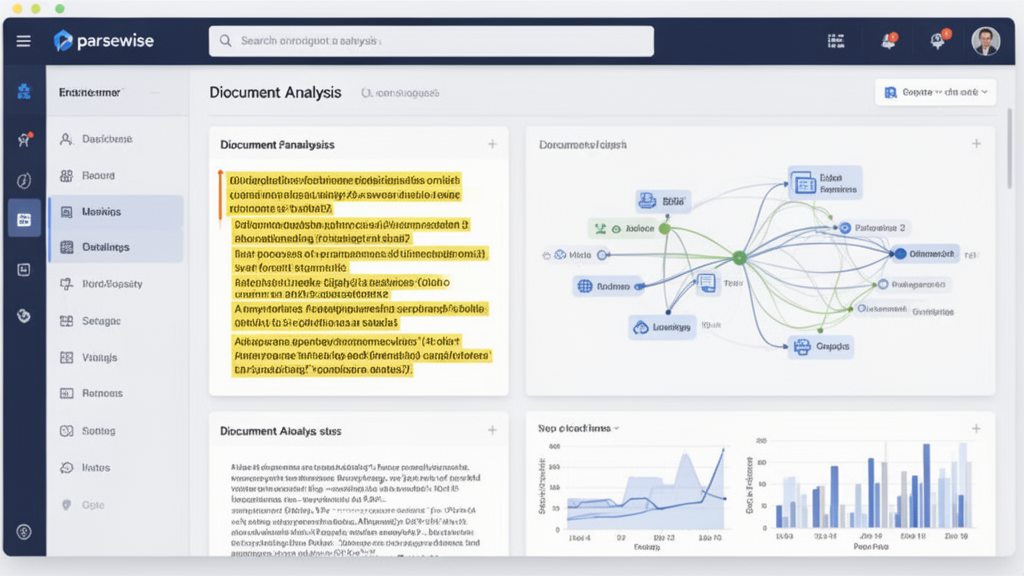Open the bell notifications icon
1024x576 pixels.
(888, 41)
